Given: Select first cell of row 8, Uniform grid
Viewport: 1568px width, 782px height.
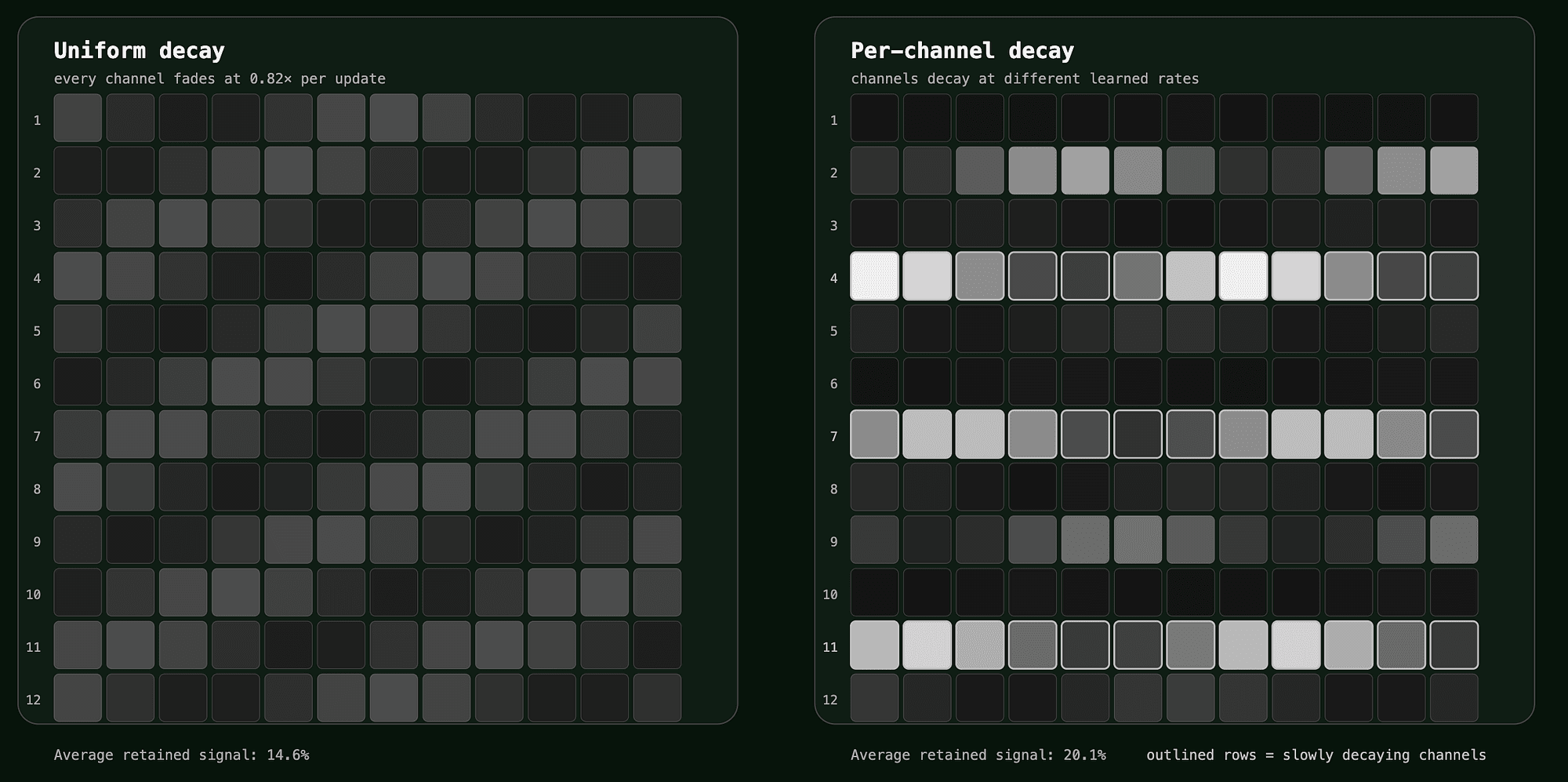Looking at the screenshot, I should tap(78, 487).
